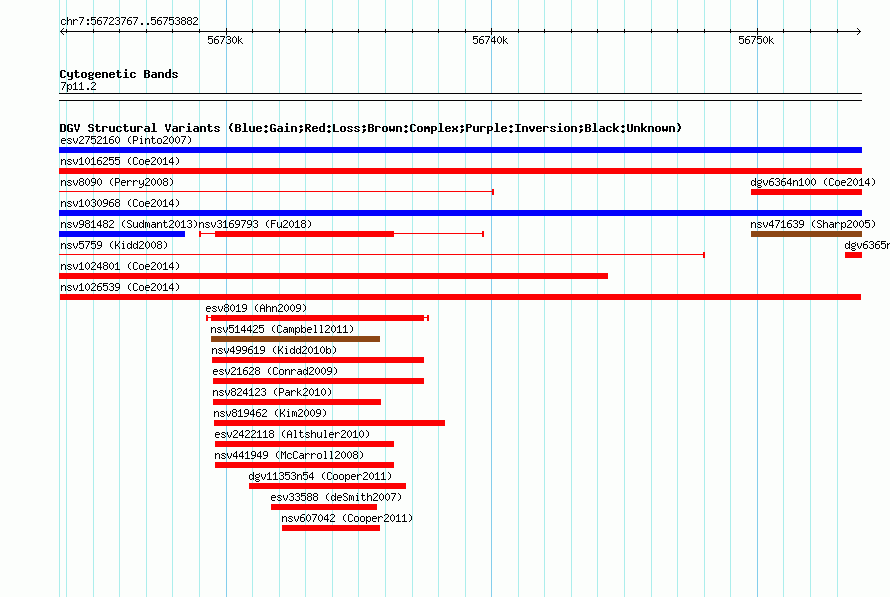Image resolution: width=890 pixels, height=597 pixels.
Task: Click the DGV Structural Variants track title
Action: (371, 128)
